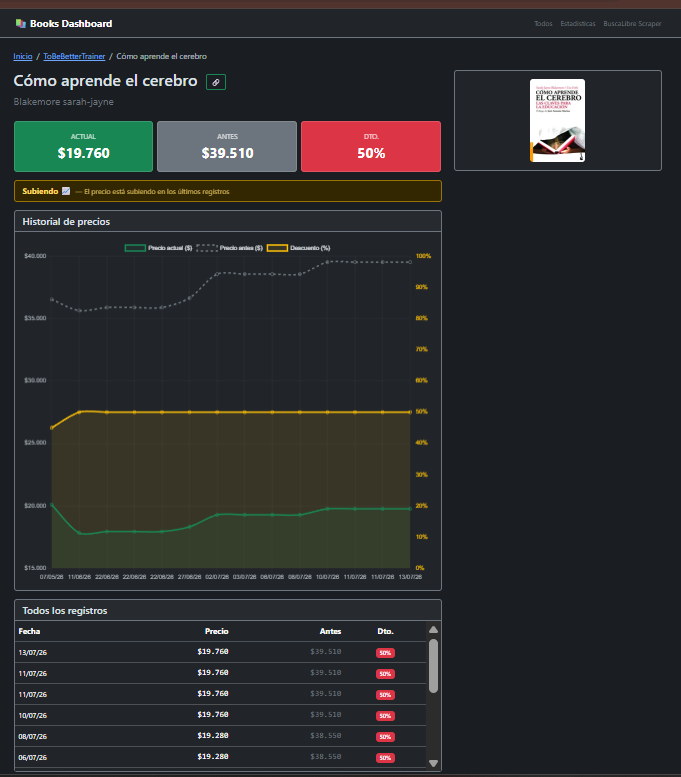Click first green data point at 07/05/26
Viewport: 681px width, 777px height.
[x=52, y=505]
